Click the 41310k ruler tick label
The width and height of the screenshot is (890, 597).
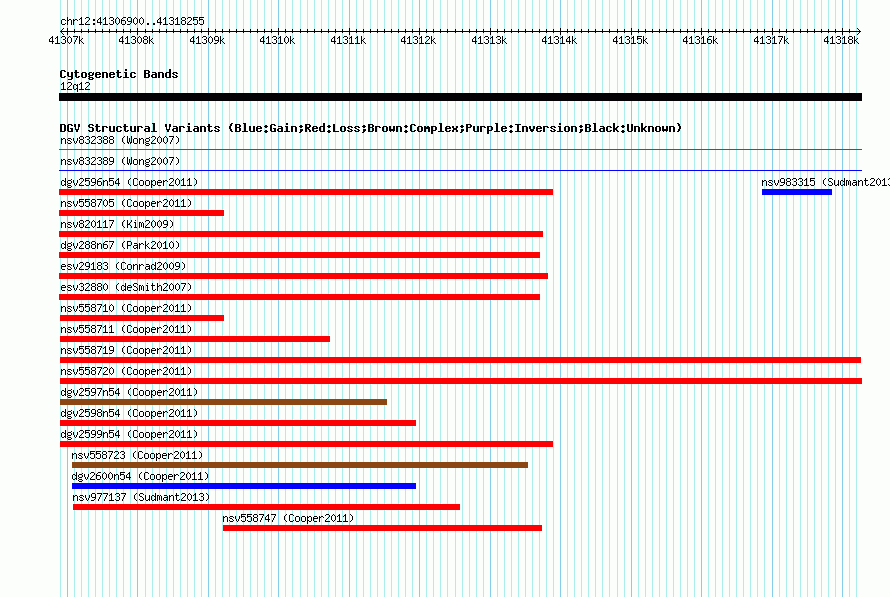pyautogui.click(x=277, y=40)
